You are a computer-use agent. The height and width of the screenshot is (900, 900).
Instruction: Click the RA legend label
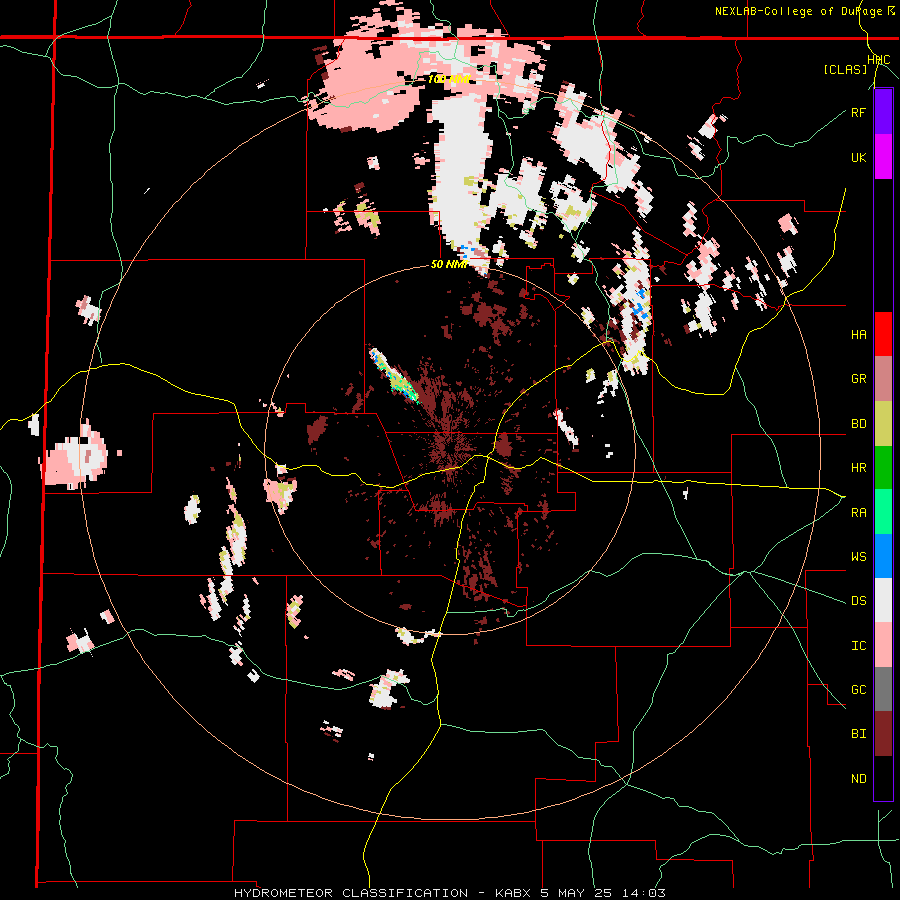click(858, 513)
